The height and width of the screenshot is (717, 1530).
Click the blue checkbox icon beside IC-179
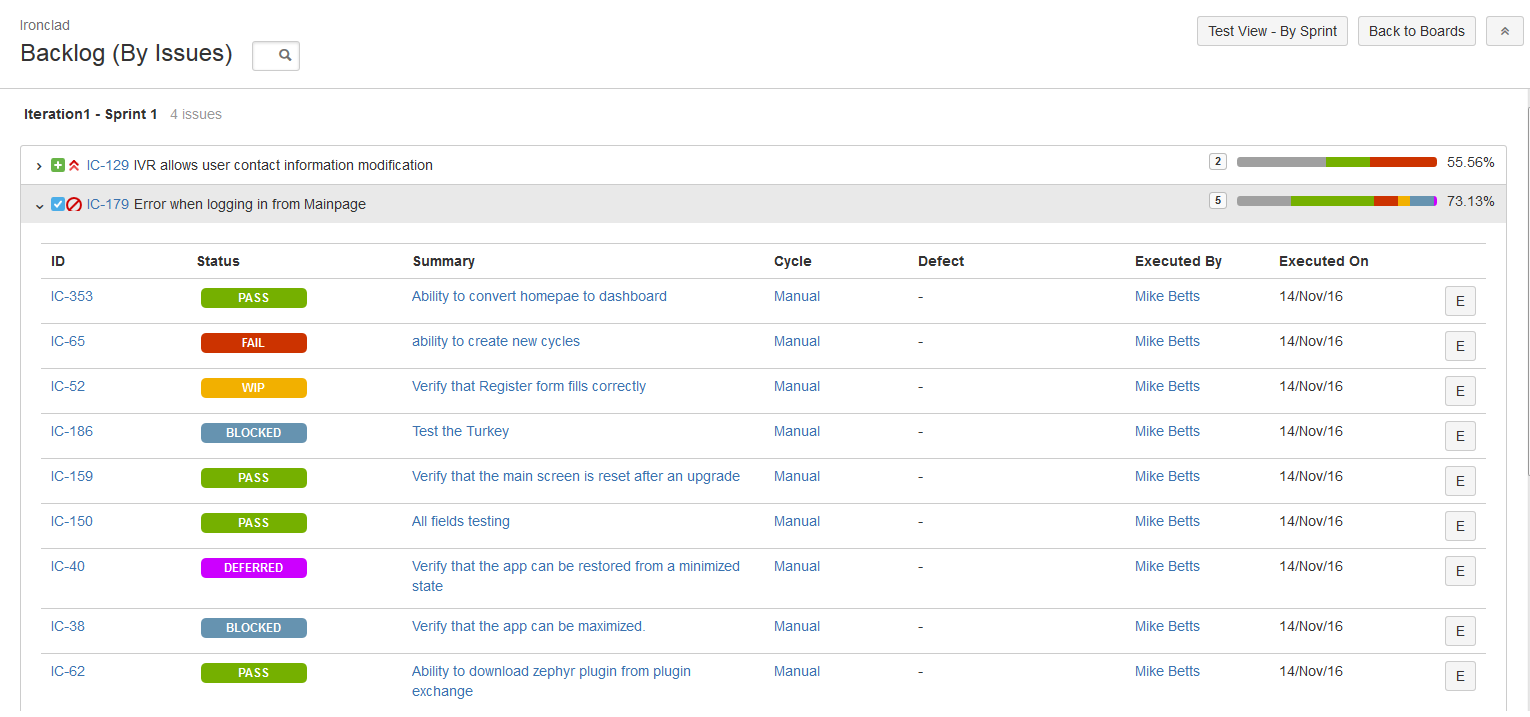pyautogui.click(x=58, y=204)
